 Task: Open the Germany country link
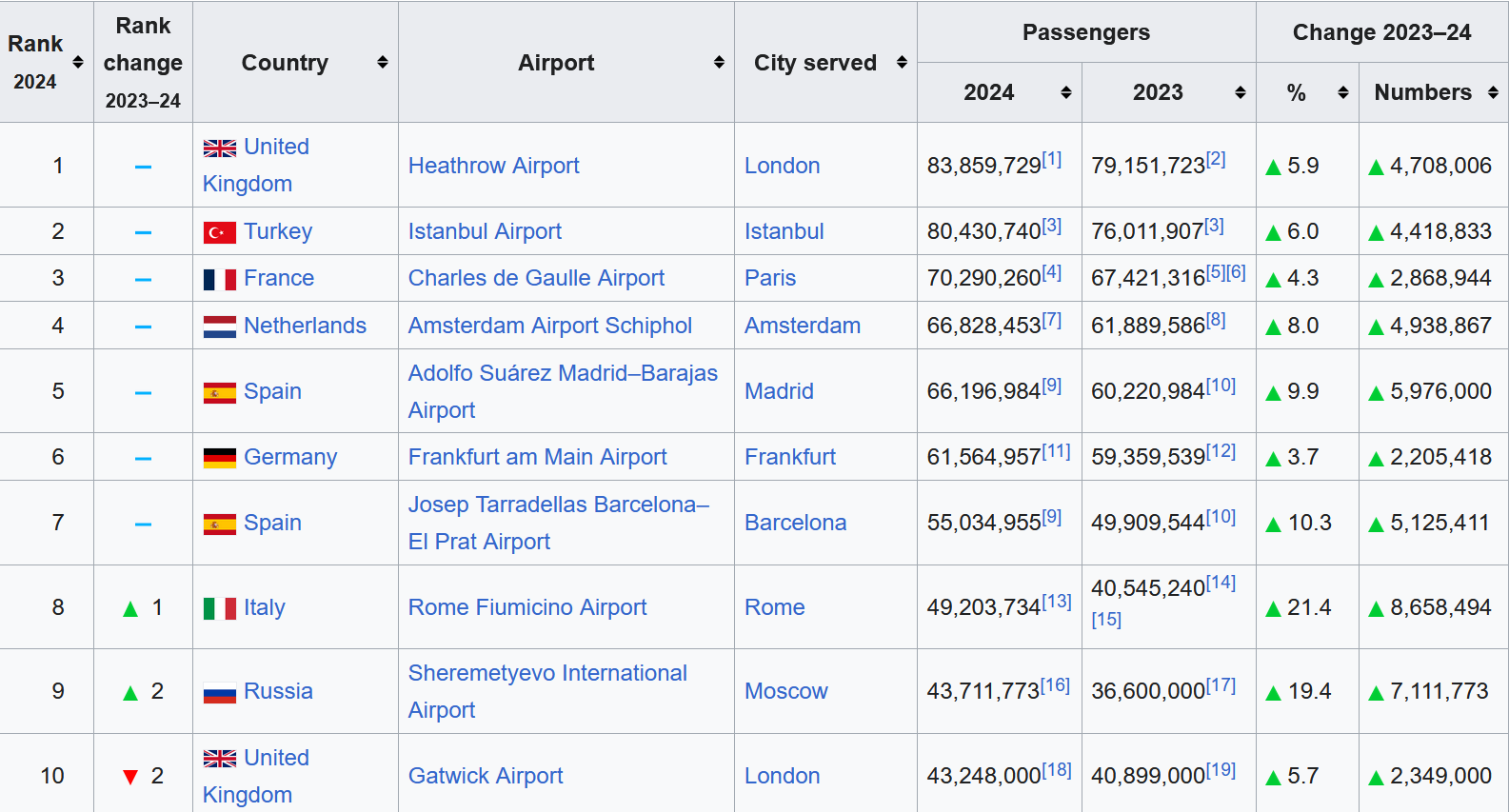290,457
